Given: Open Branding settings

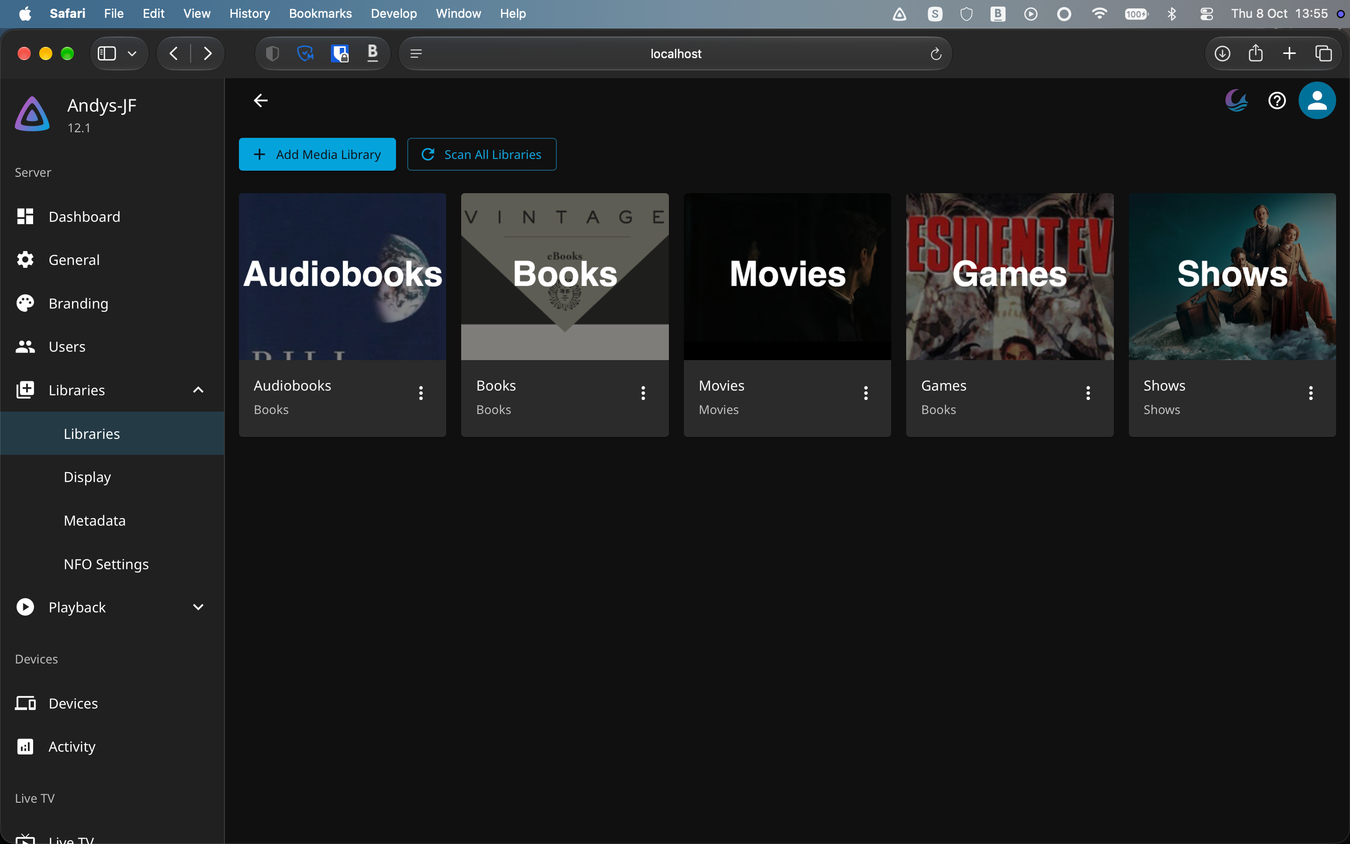Looking at the screenshot, I should (x=112, y=304).
